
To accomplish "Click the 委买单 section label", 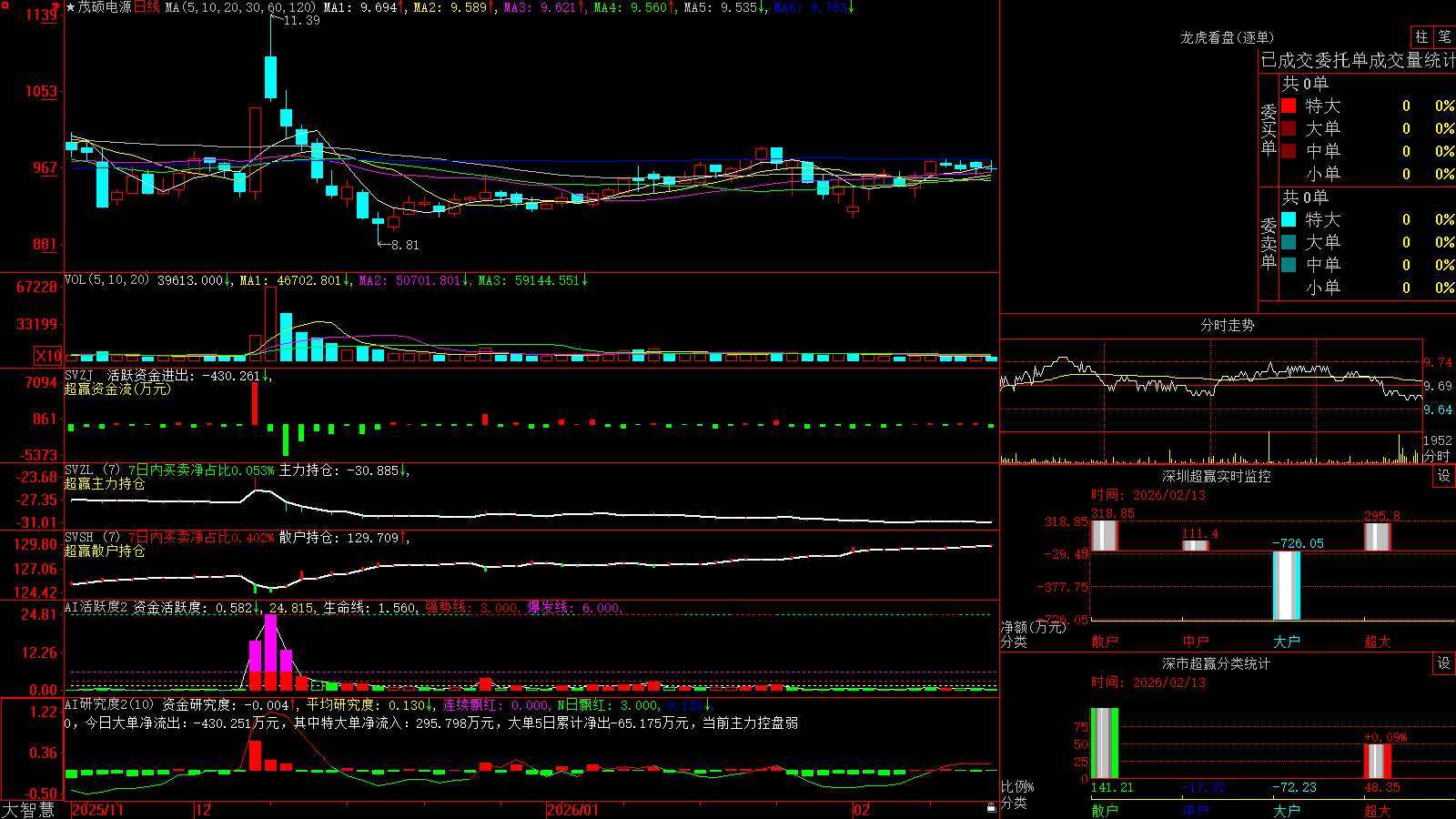I will pos(1269,129).
